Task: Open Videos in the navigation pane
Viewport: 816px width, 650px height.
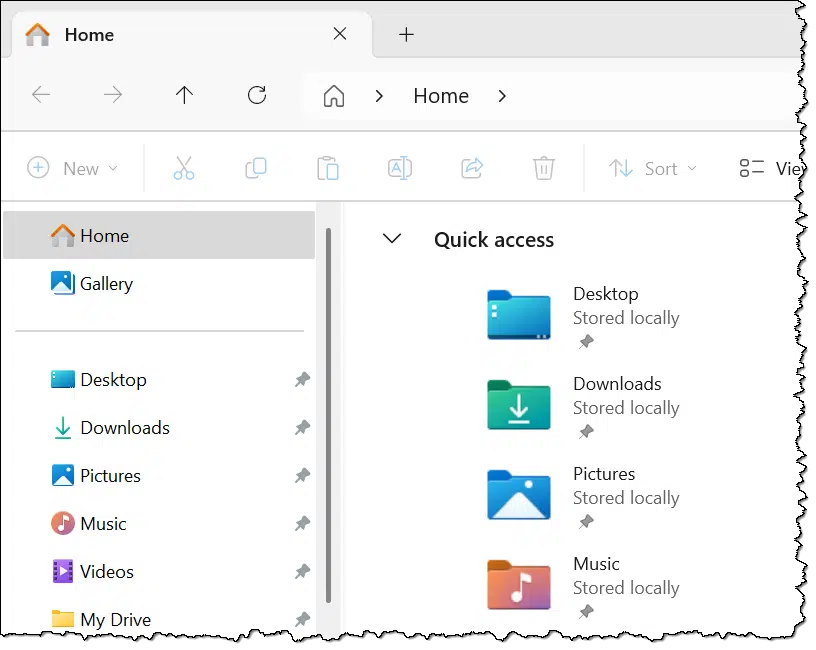Action: pos(159,571)
